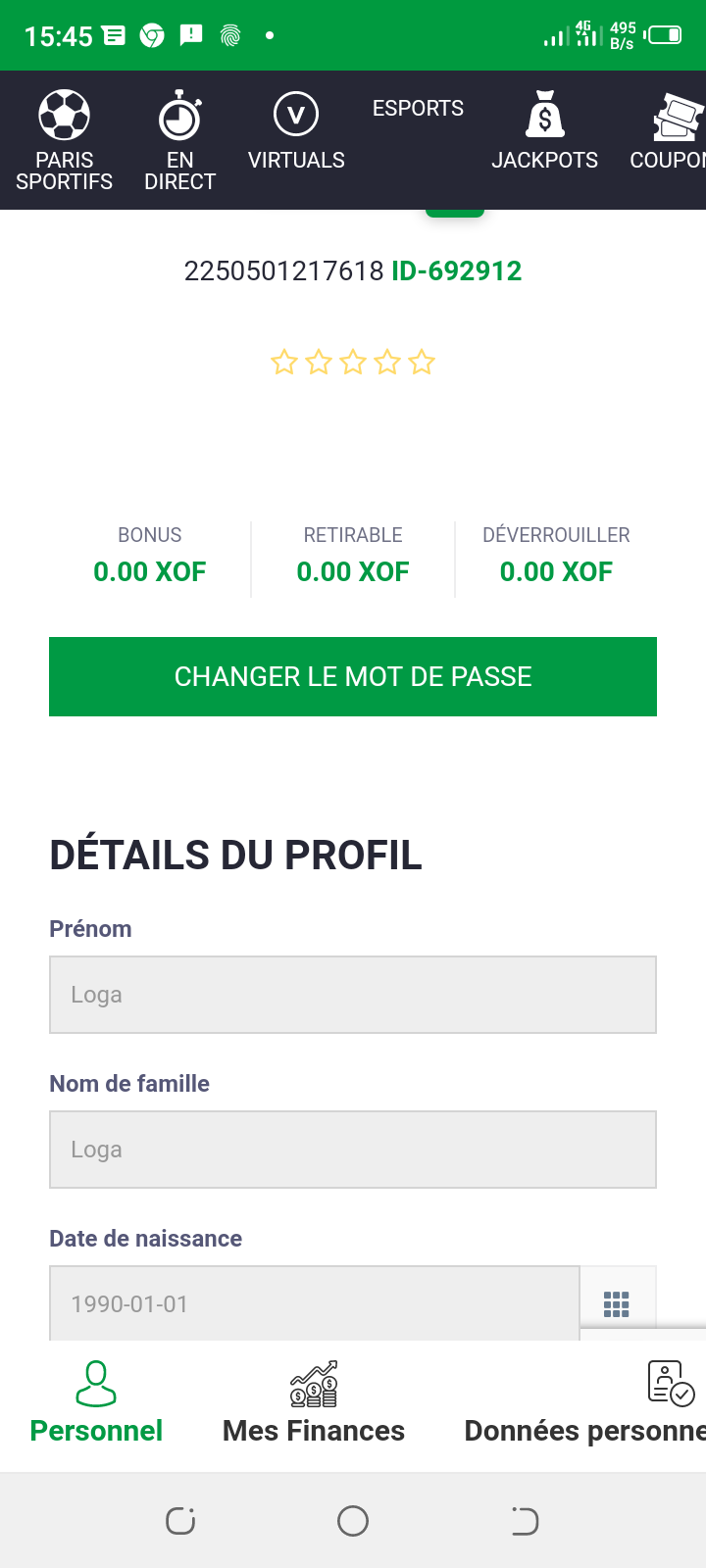This screenshot has width=706, height=1568.
Task: Focus the Nom de famille field
Action: pyautogui.click(x=353, y=1150)
